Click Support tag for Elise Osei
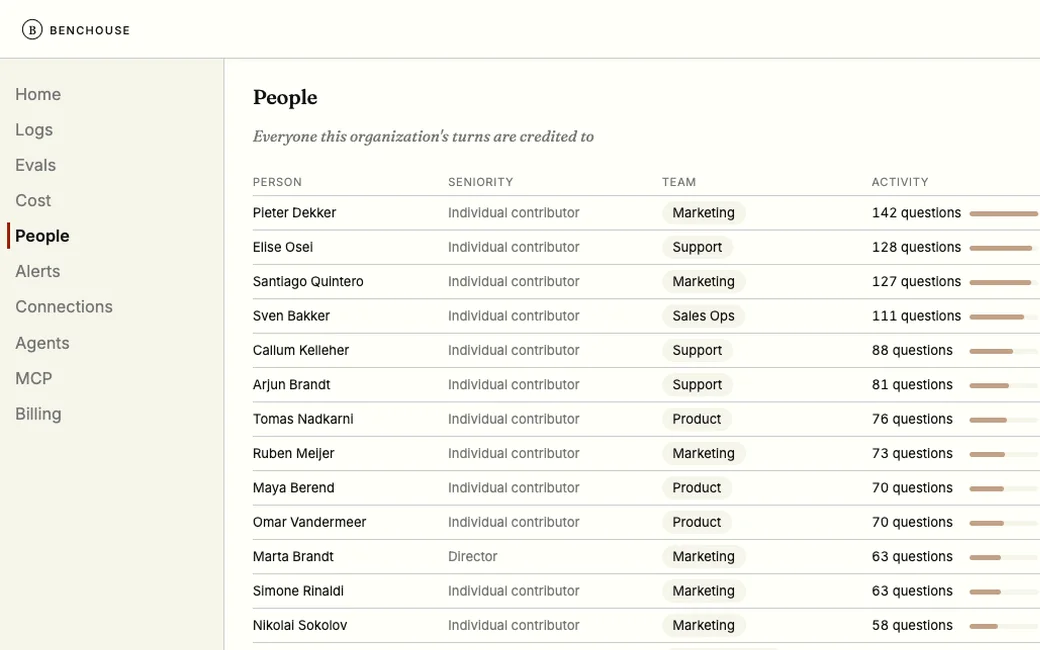1040x650 pixels. pos(697,247)
